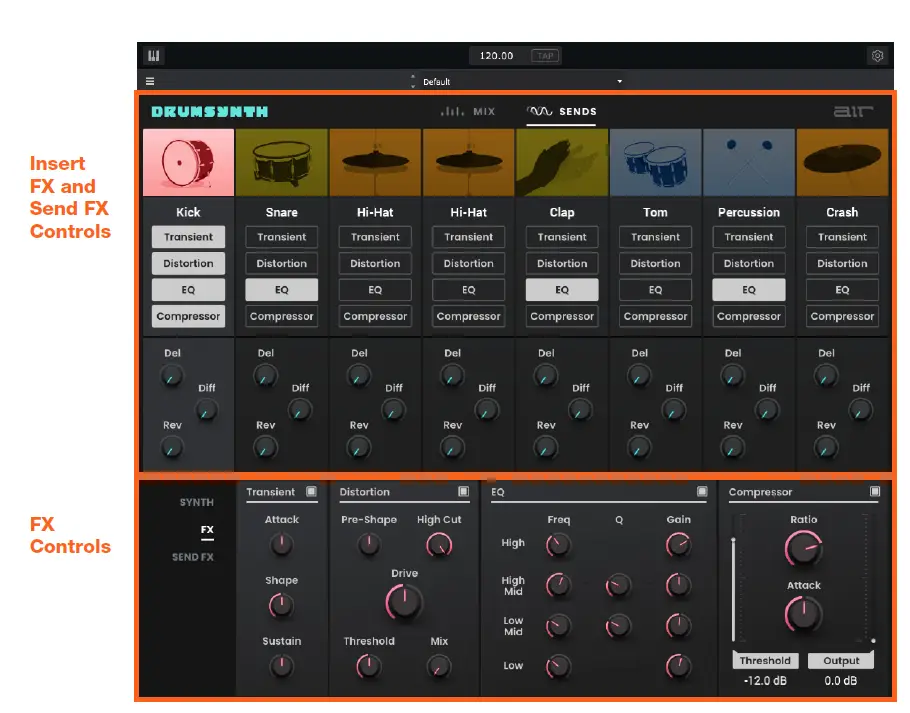Open the SEND FX tab
Image resolution: width=910 pixels, height=713 pixels.
pyautogui.click(x=191, y=558)
